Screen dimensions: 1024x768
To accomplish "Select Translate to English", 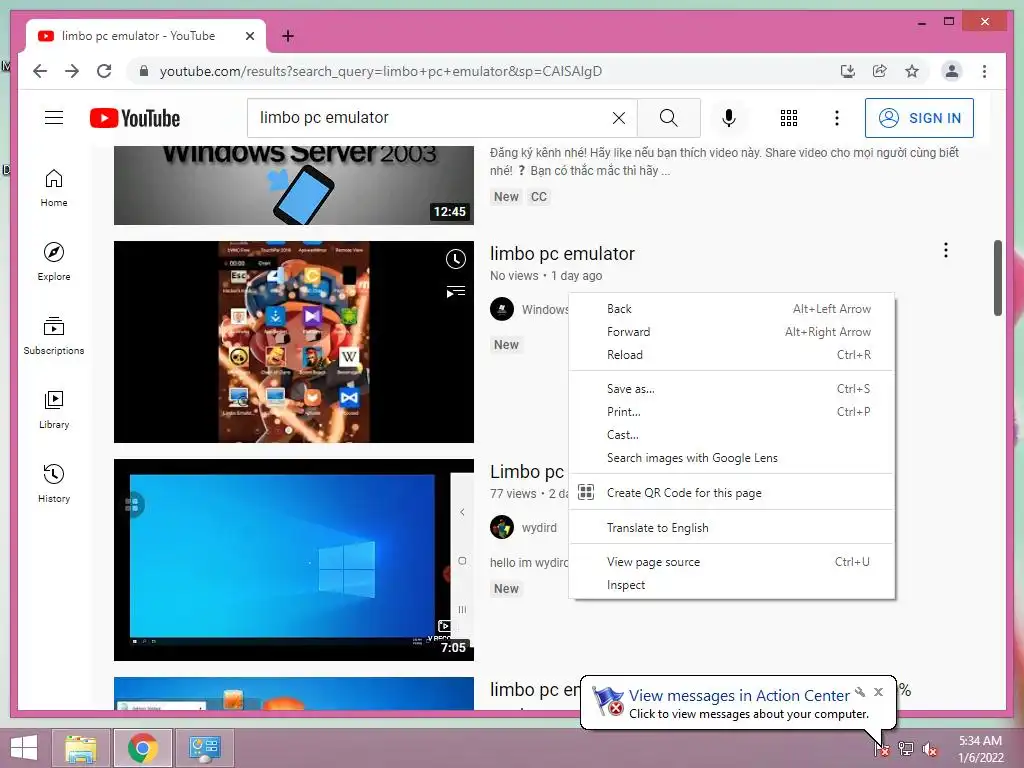I will pyautogui.click(x=731, y=528).
